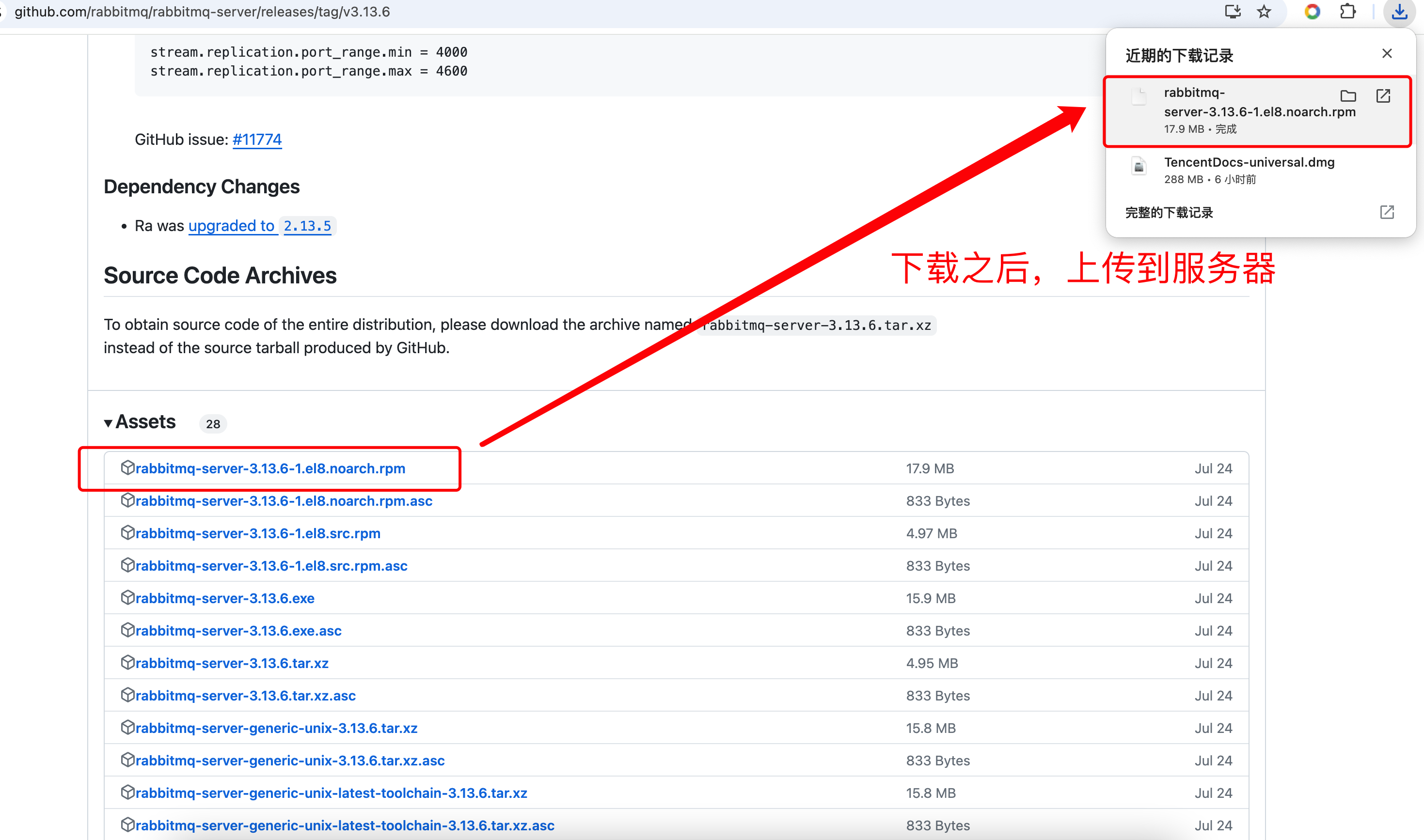Click the 17.9 MB size of noarch.rpm
The width and height of the screenshot is (1424, 840).
[x=930, y=468]
